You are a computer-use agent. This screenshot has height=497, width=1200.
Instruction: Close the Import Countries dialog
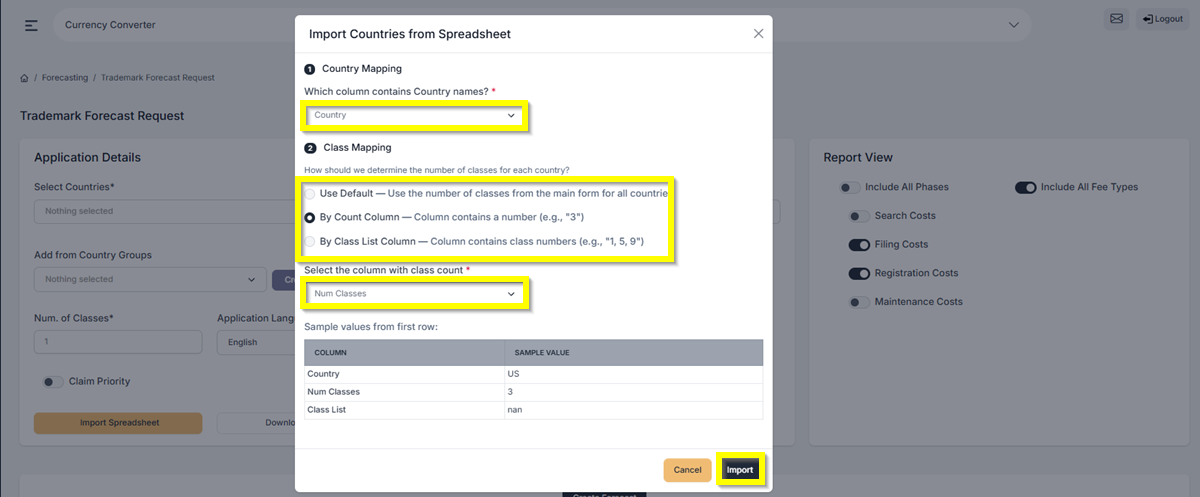[758, 34]
